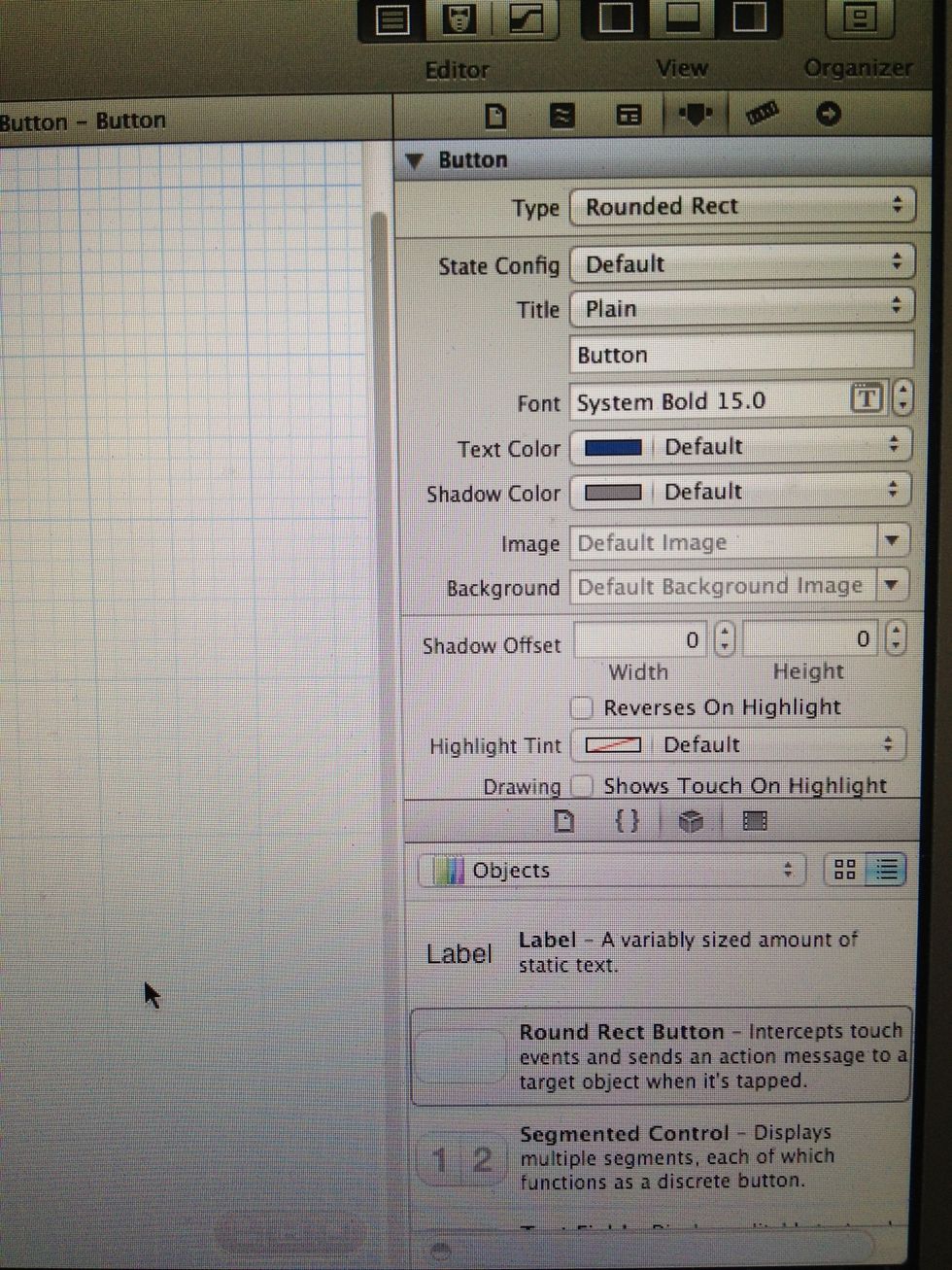Open the font picker with the T button
This screenshot has height=1270, width=952.
click(x=866, y=398)
